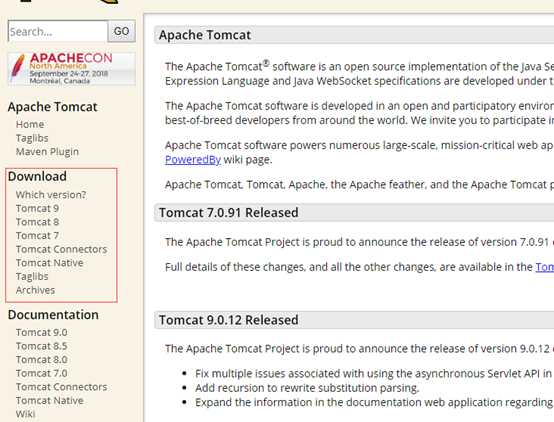
Task: Open Tomcat Native in Documentation section
Action: [49, 401]
